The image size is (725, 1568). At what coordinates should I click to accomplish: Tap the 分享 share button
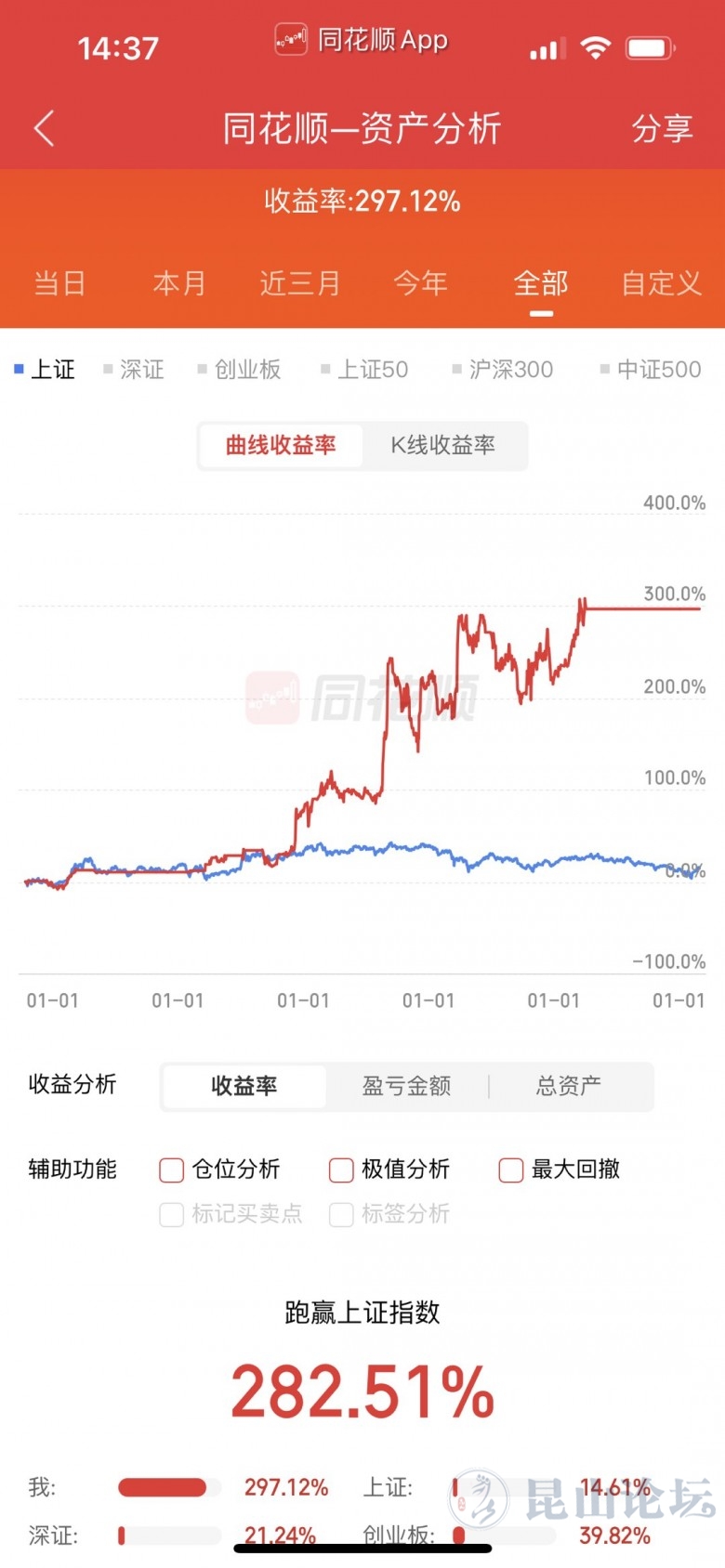662,128
